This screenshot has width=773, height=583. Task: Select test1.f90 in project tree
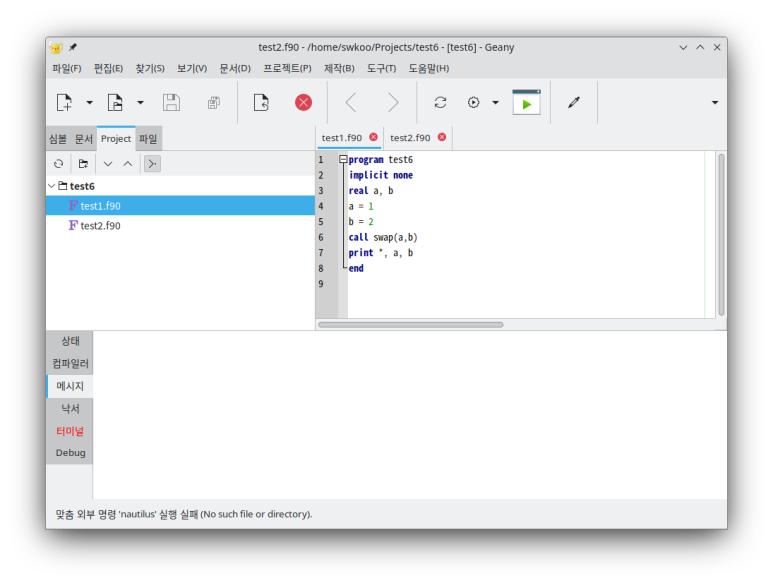point(180,206)
